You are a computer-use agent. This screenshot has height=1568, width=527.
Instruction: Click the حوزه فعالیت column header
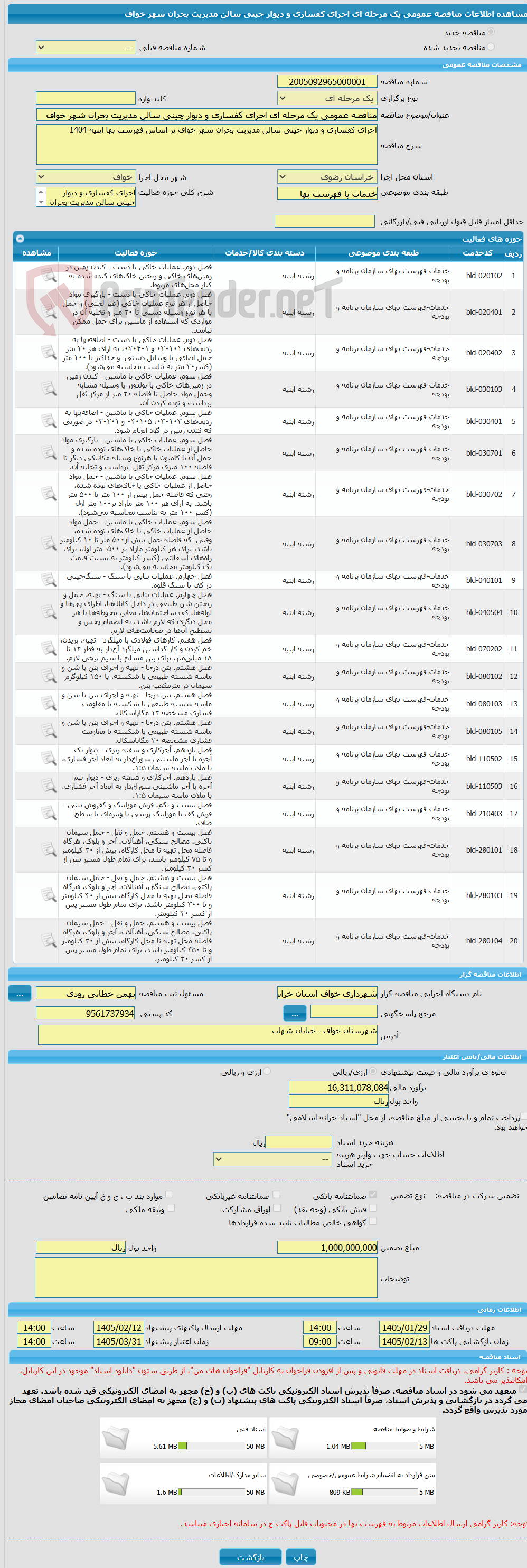(x=136, y=252)
